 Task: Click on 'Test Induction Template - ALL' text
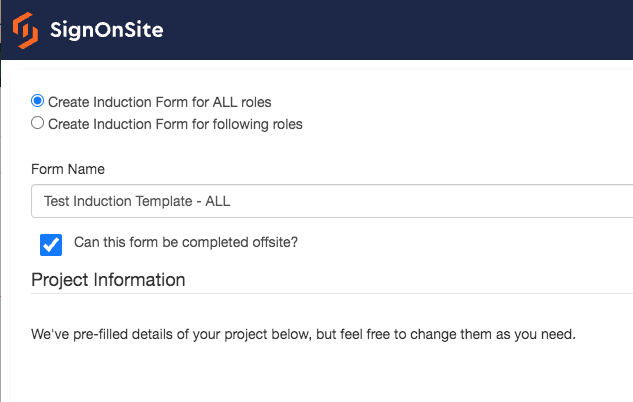pyautogui.click(x=137, y=201)
